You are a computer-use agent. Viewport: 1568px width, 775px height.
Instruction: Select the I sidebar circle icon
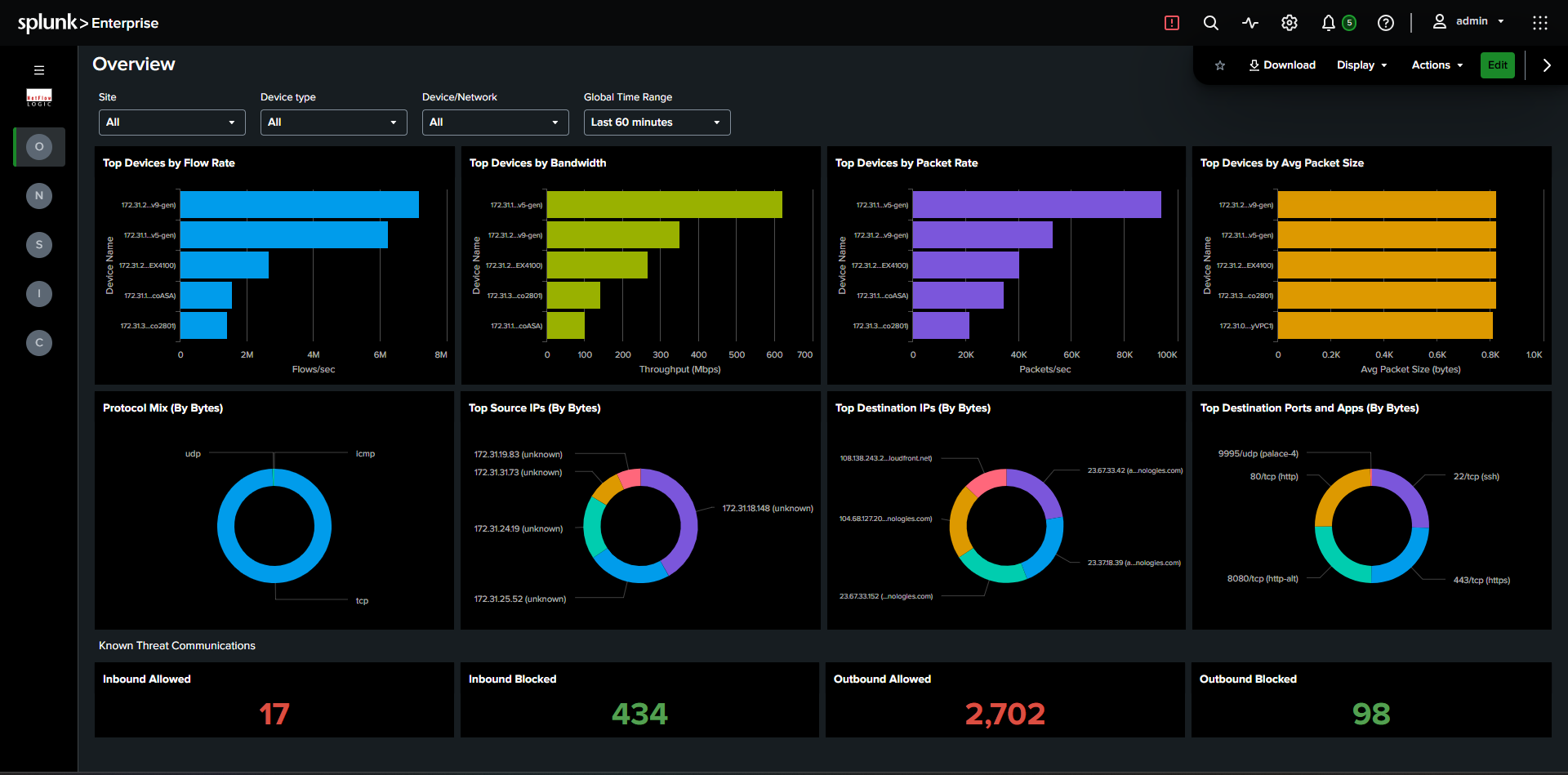coord(39,294)
